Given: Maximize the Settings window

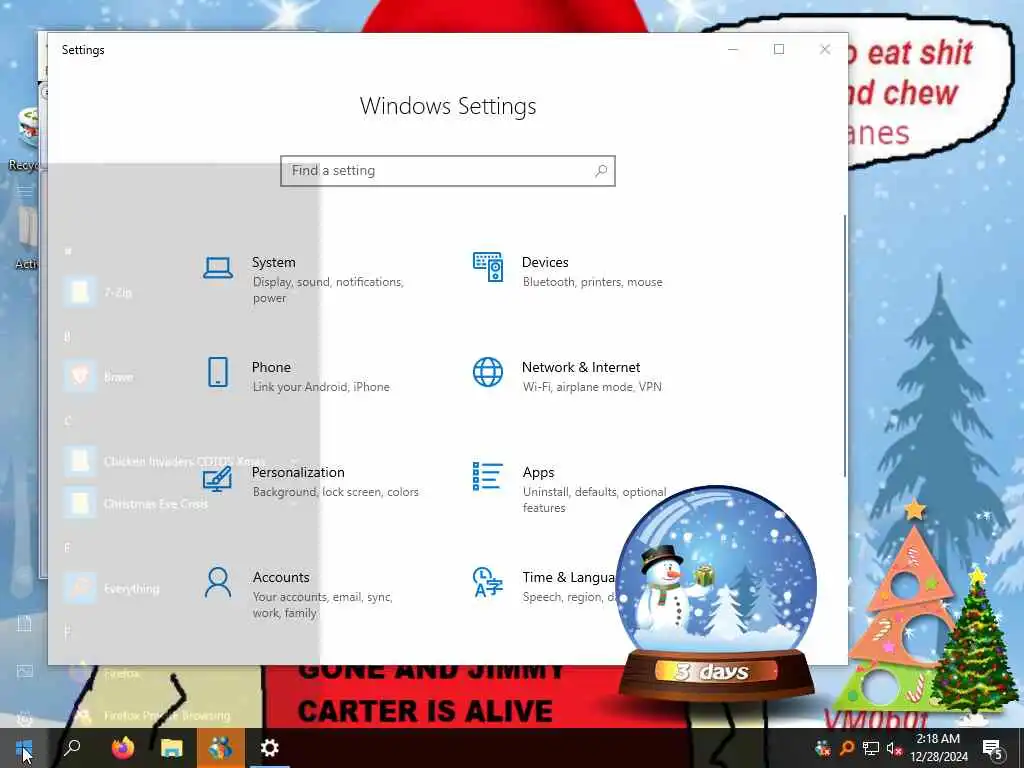Looking at the screenshot, I should point(778,50).
